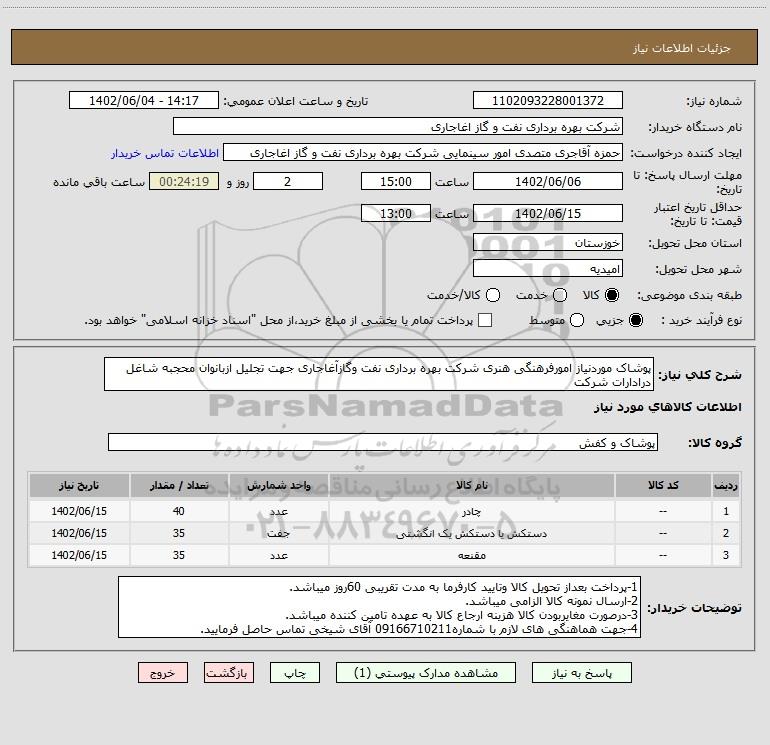The width and height of the screenshot is (770, 745).
Task: Open the اطلاعات تماس خریدار link
Action: (x=165, y=153)
